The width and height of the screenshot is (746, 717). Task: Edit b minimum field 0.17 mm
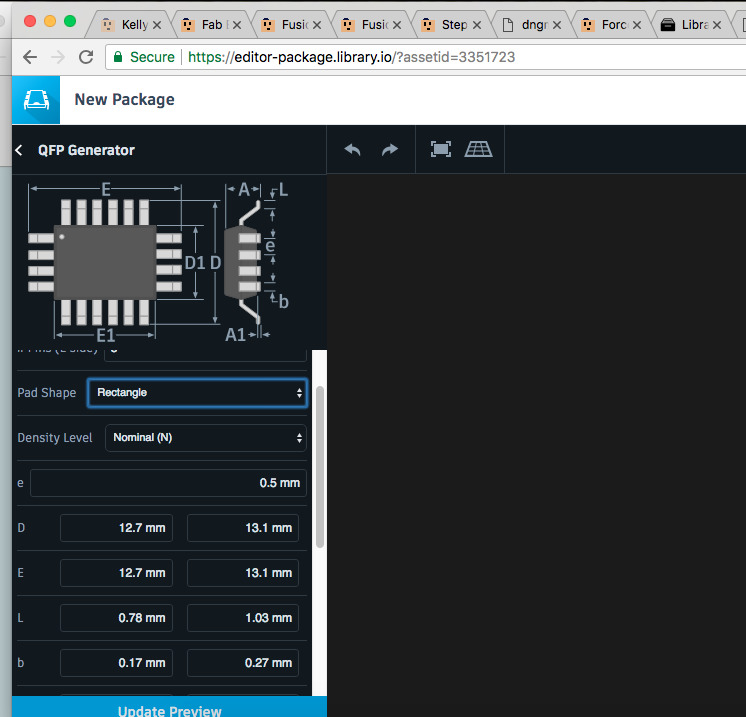click(x=117, y=663)
